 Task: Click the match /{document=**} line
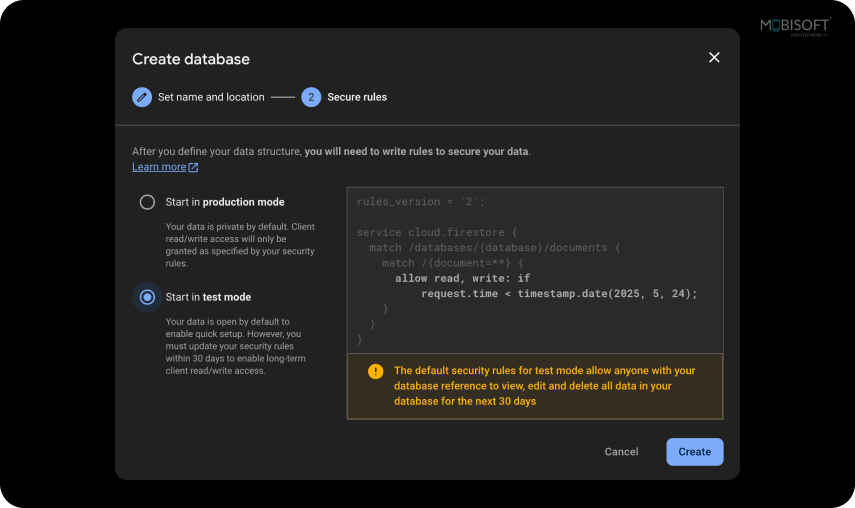point(453,263)
